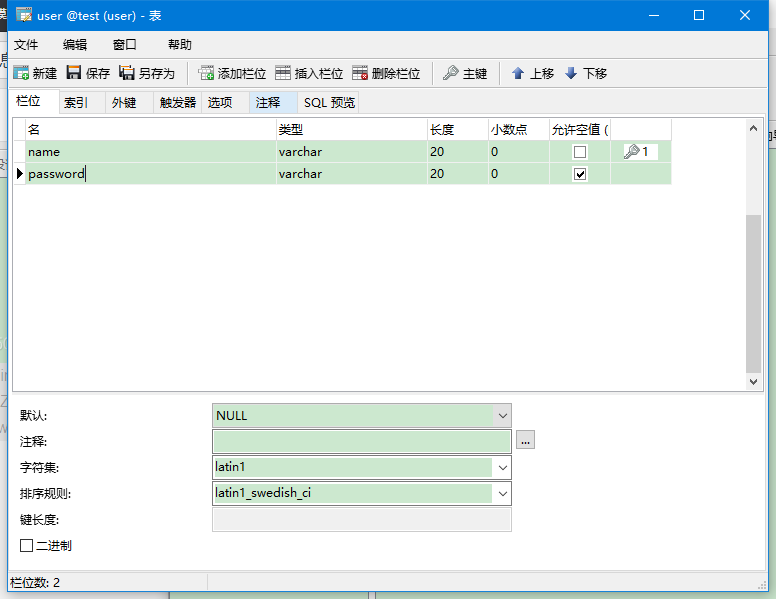This screenshot has width=776, height=599.
Task: Click the 类型 column header
Action: click(x=352, y=130)
